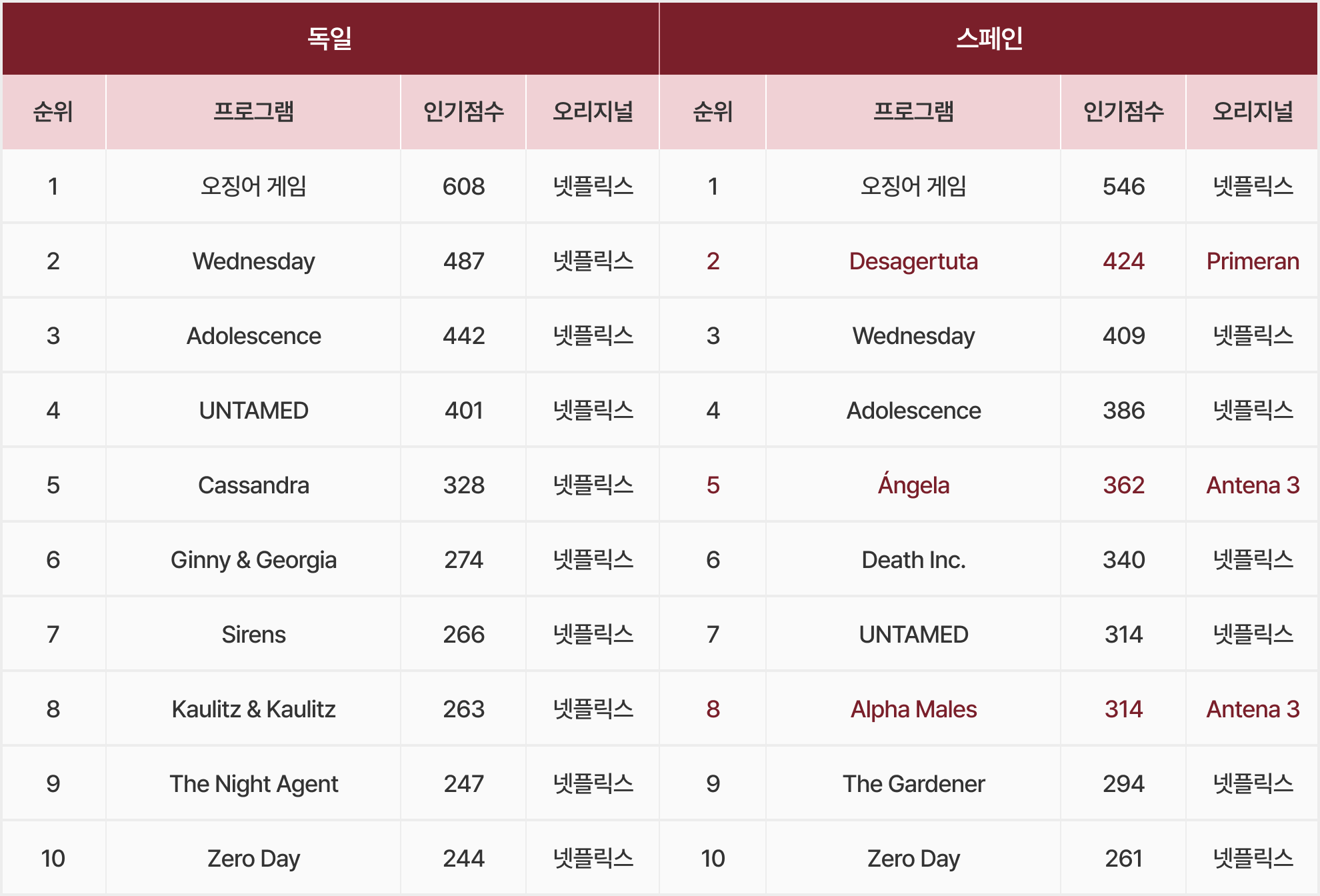
Task: Select The Night Agent in Germany rankings
Action: point(252,784)
